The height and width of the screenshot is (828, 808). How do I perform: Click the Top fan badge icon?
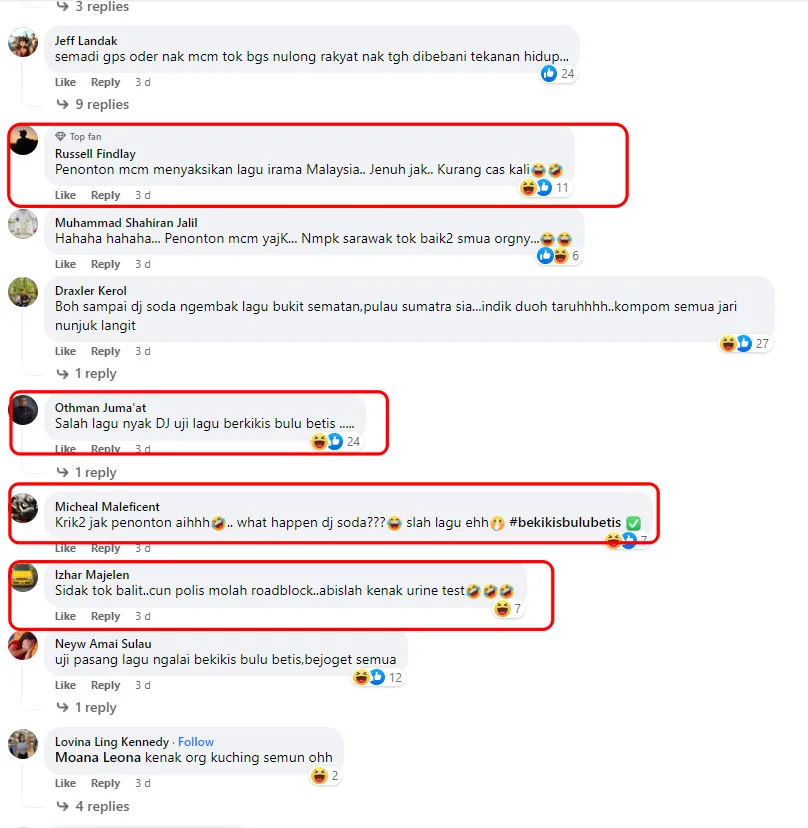pos(61,136)
